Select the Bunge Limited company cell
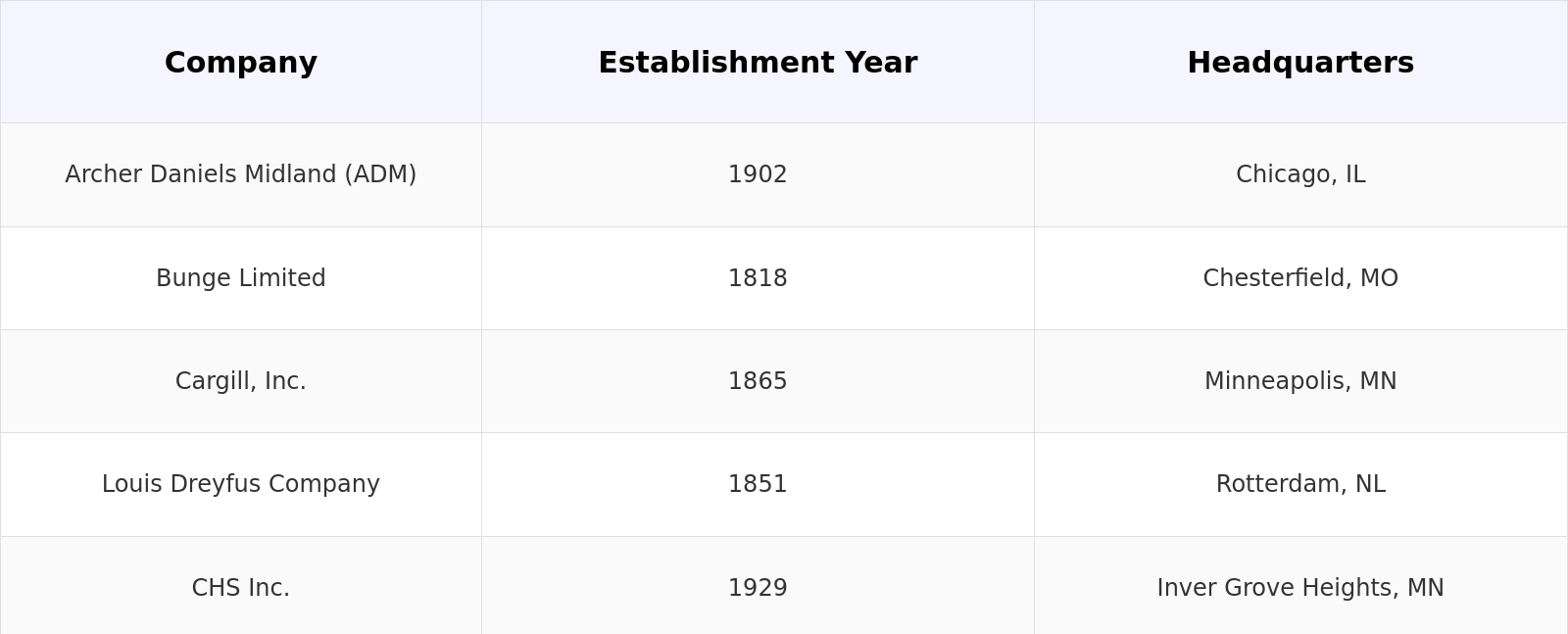This screenshot has height=634, width=1568. [x=240, y=278]
